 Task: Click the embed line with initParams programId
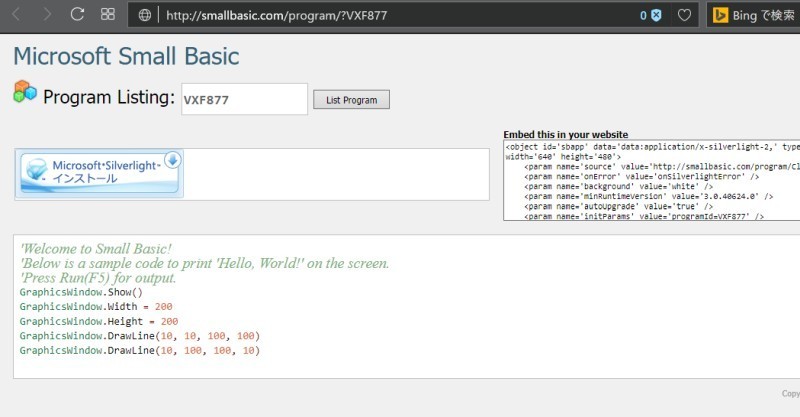point(644,216)
